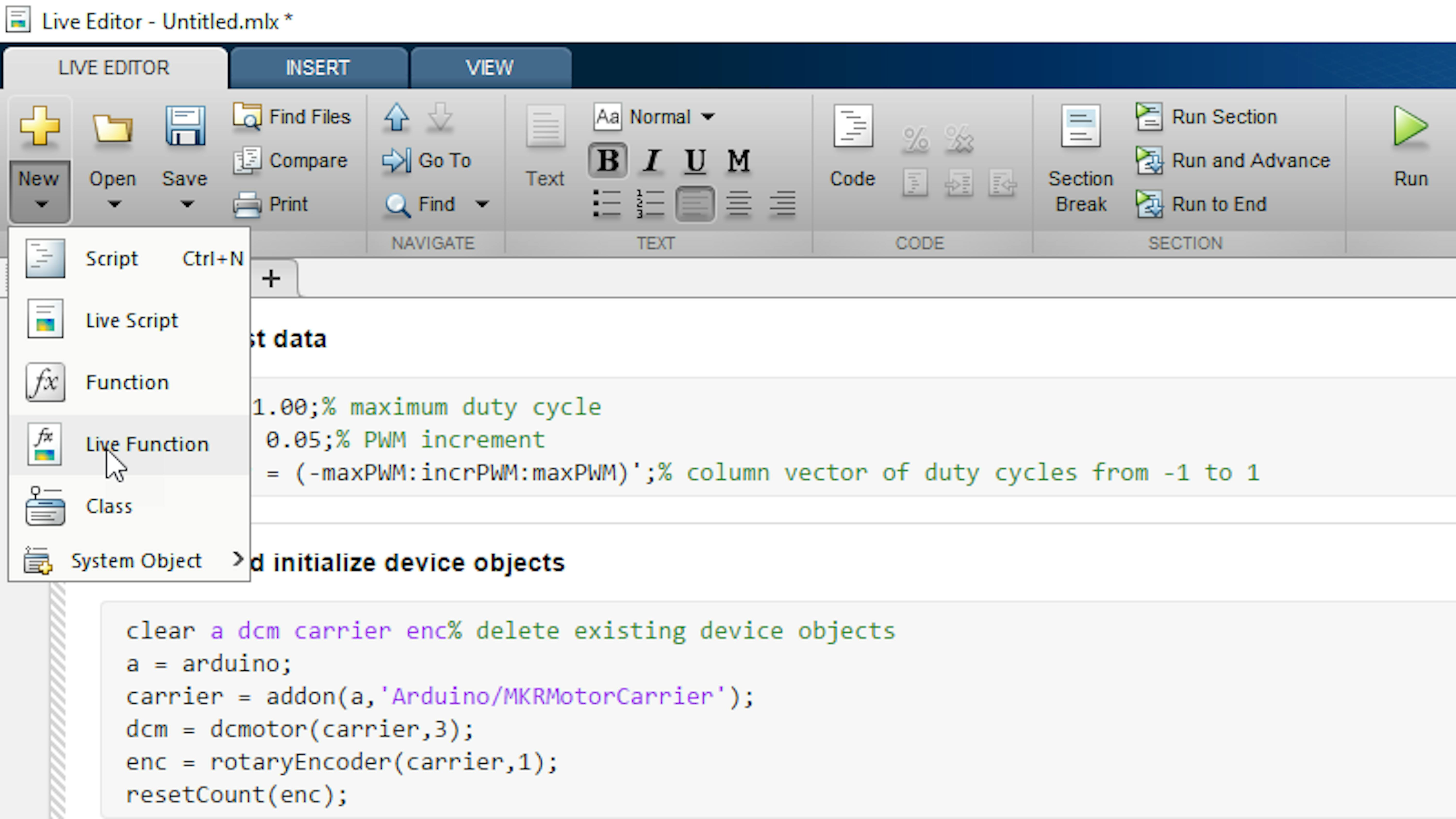Choose Function from the New menu

coord(129,383)
